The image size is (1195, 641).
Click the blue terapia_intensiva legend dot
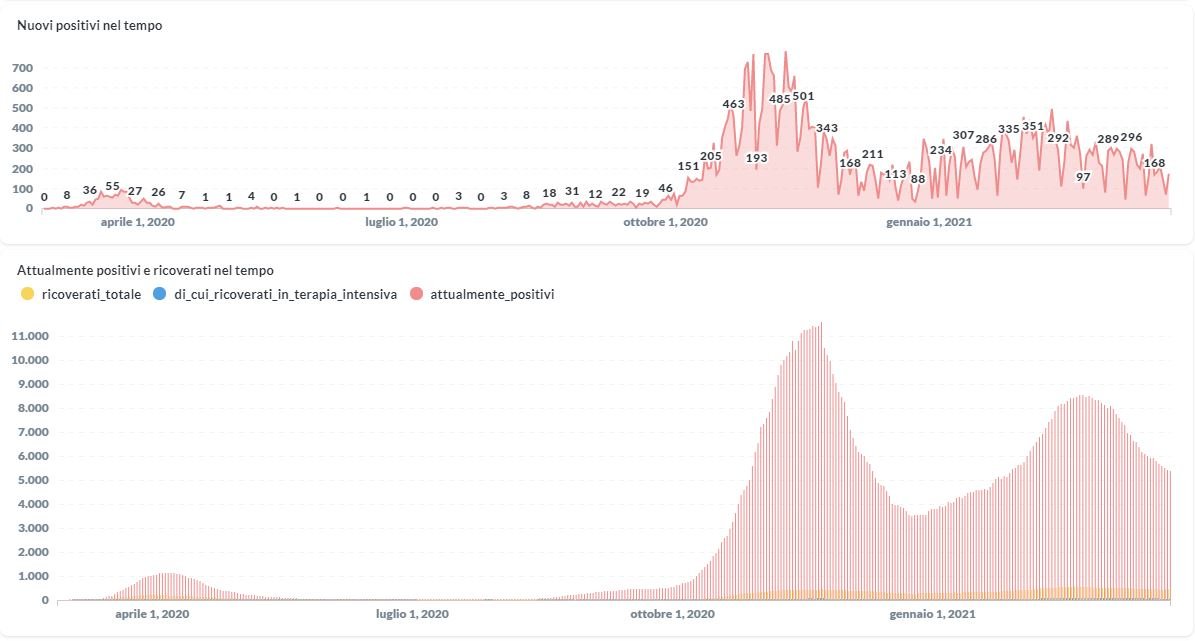160,294
